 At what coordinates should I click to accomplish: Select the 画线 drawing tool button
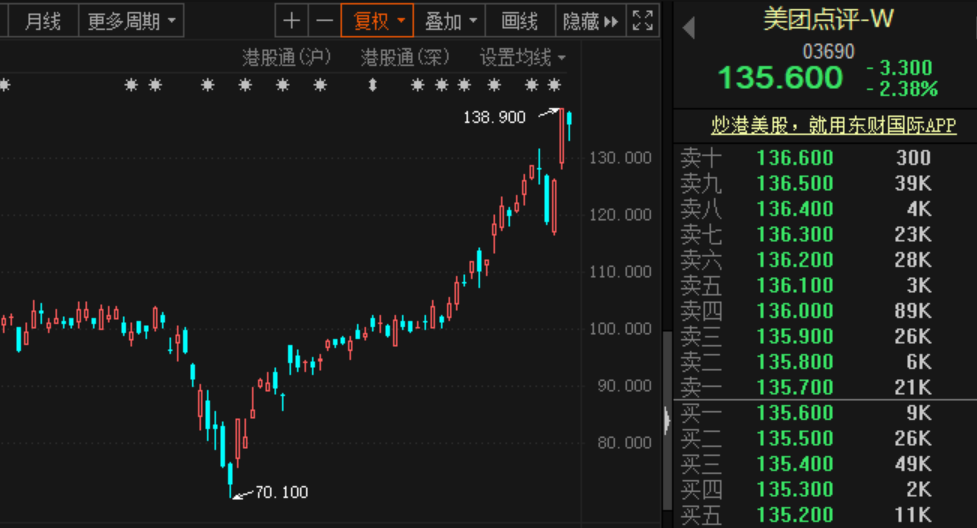coord(520,21)
